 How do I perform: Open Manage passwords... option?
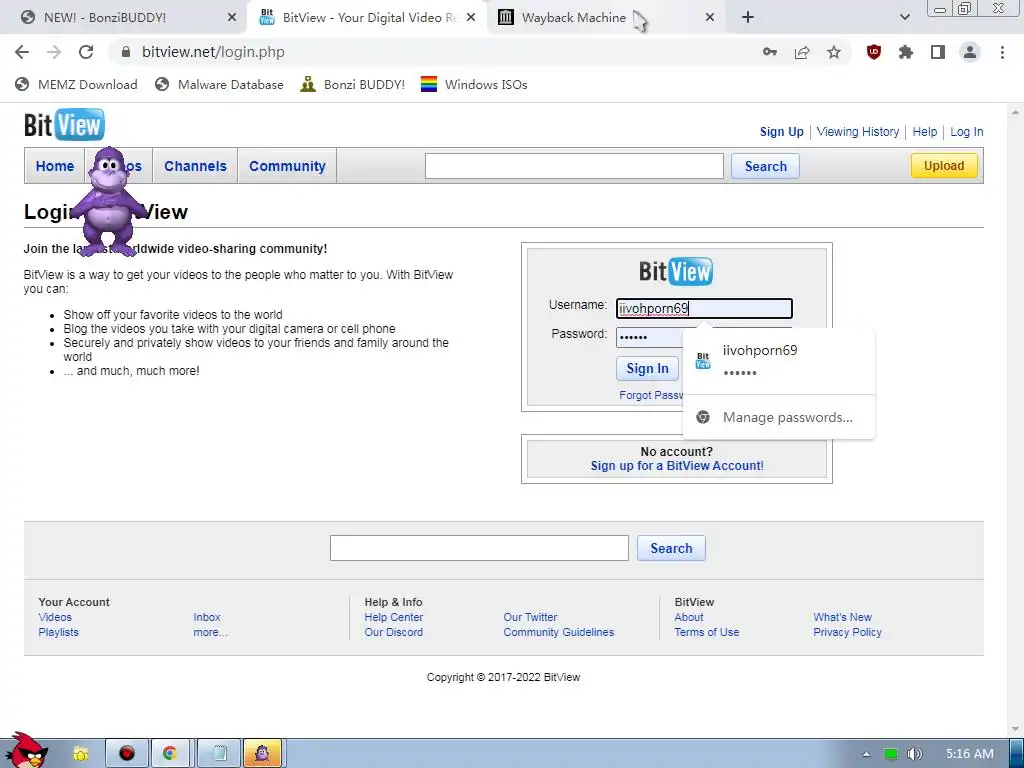point(778,417)
